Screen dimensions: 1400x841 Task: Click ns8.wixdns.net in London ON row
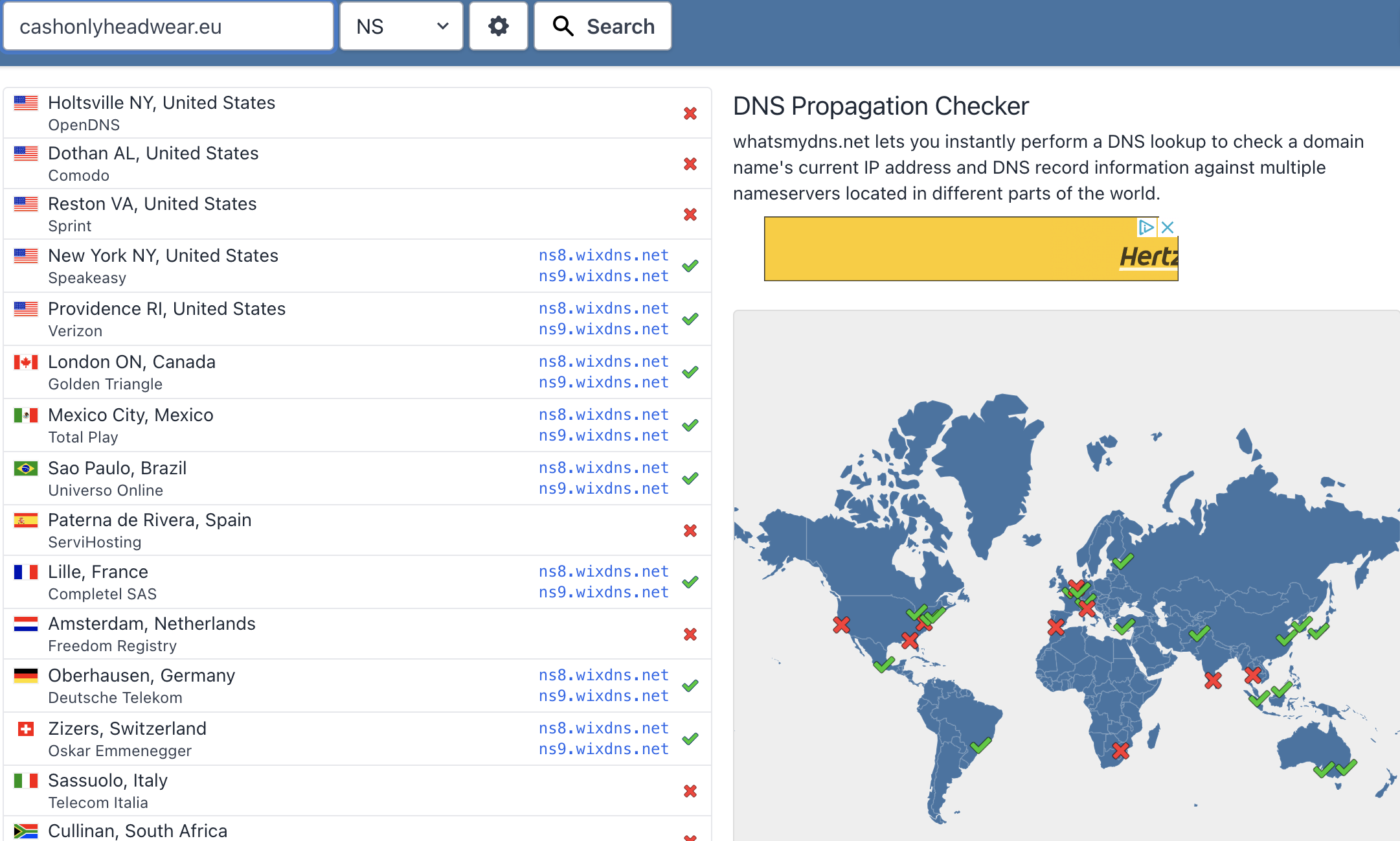[x=603, y=362]
